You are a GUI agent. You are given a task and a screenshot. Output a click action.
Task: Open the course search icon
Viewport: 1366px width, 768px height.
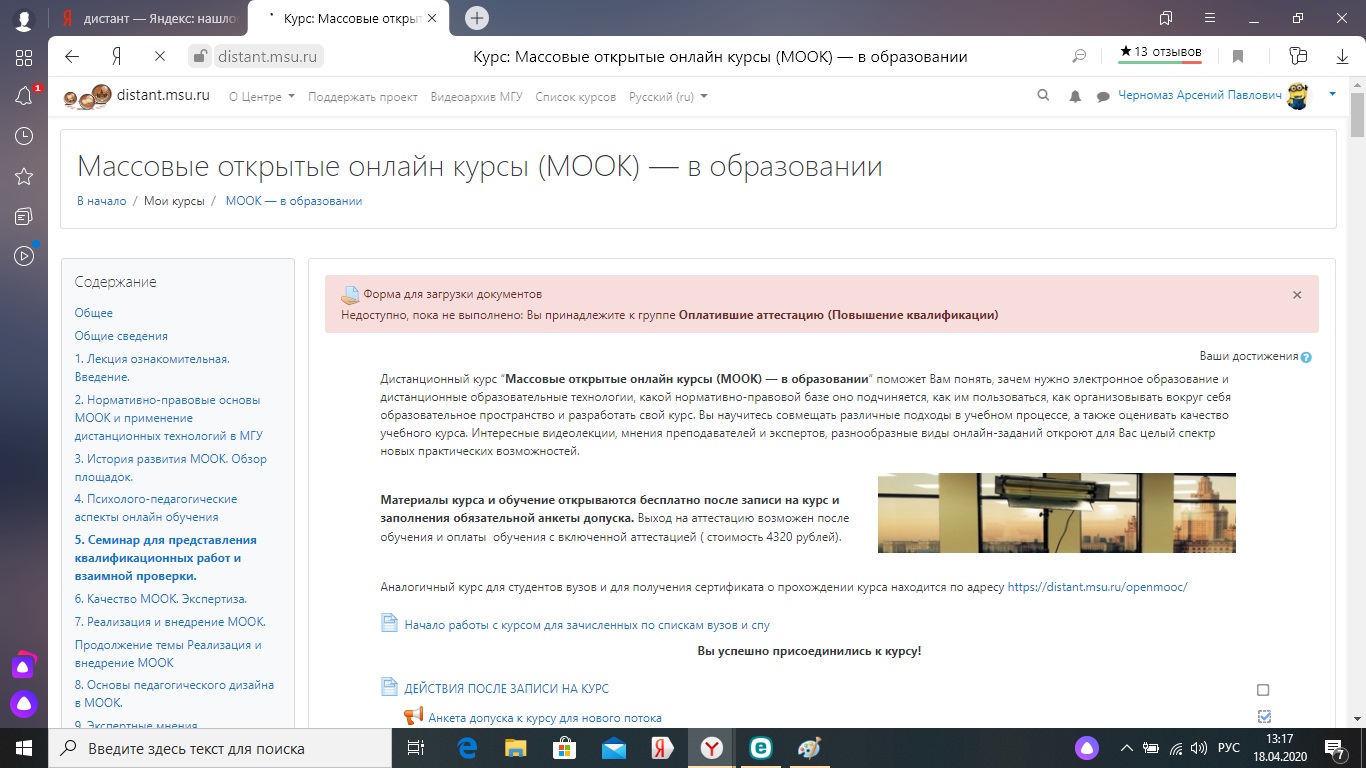pos(1043,95)
